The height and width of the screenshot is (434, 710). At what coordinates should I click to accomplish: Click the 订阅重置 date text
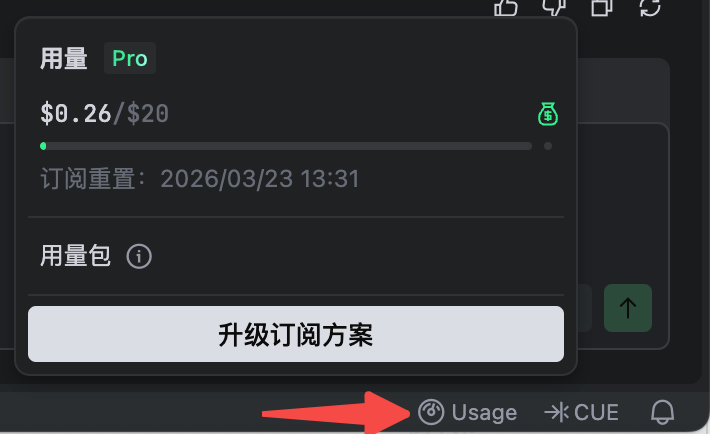(200, 178)
